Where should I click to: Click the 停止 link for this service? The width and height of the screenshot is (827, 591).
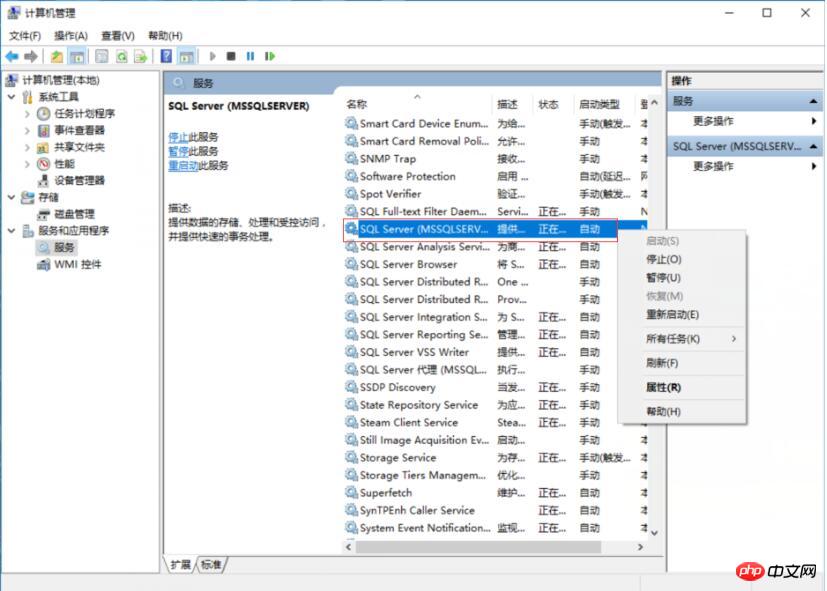178,137
